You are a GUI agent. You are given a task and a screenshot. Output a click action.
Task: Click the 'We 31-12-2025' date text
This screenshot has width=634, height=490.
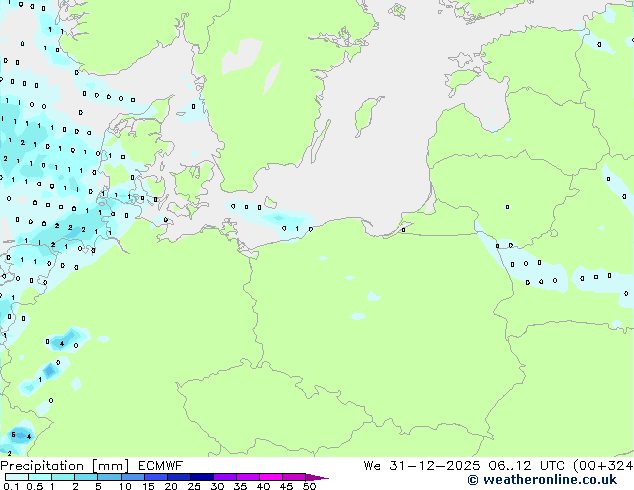422,466
